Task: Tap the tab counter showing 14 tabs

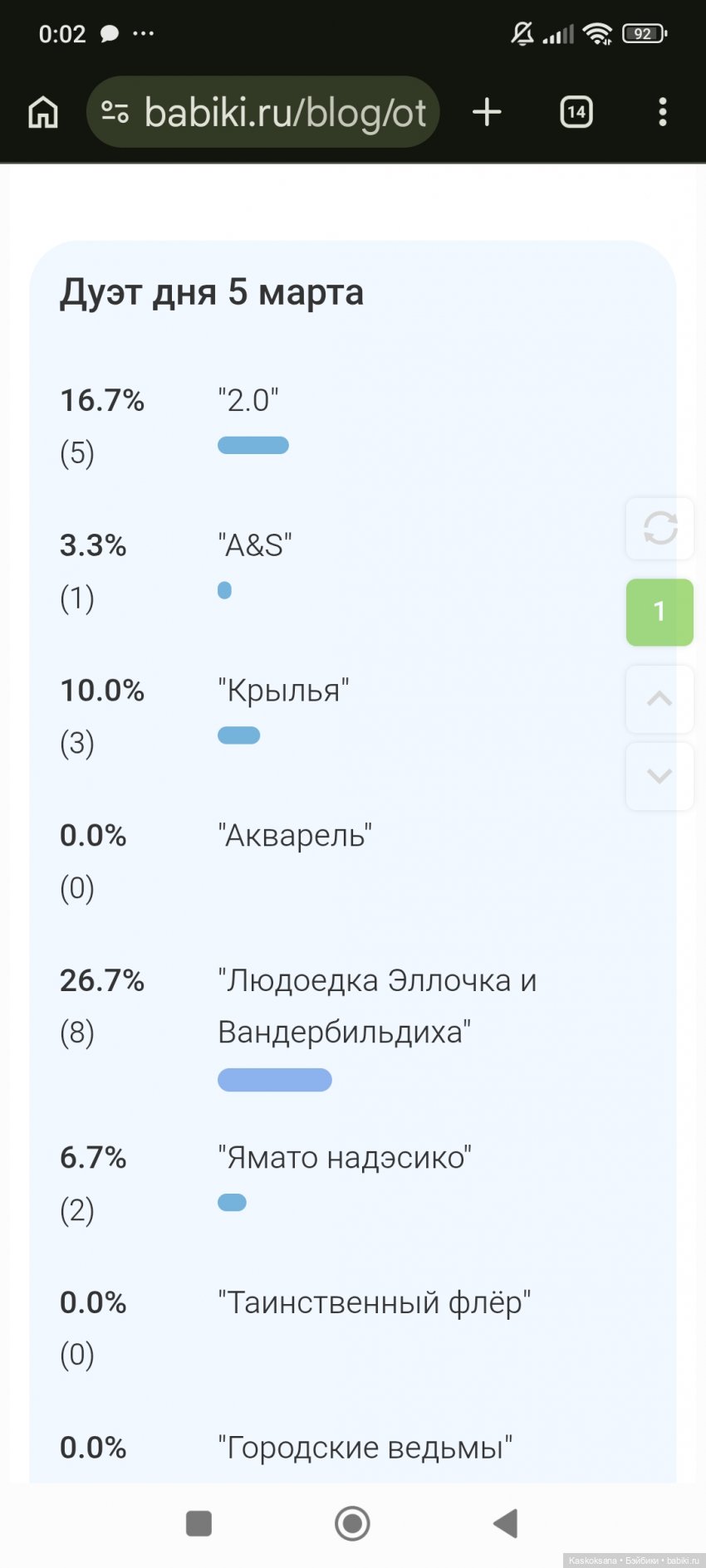Action: 576,112
